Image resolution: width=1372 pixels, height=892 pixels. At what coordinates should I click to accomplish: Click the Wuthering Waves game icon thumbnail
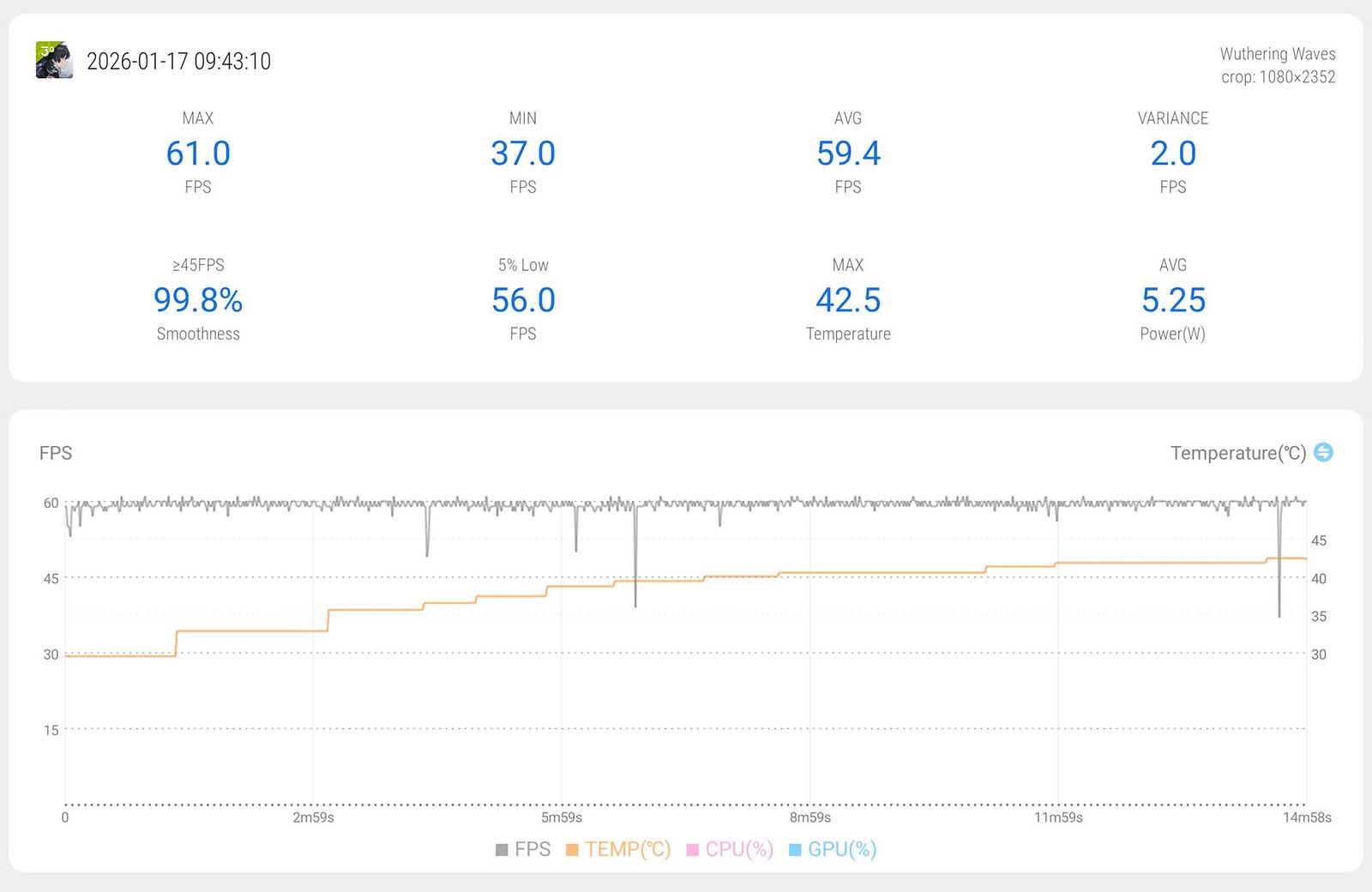pos(54,60)
